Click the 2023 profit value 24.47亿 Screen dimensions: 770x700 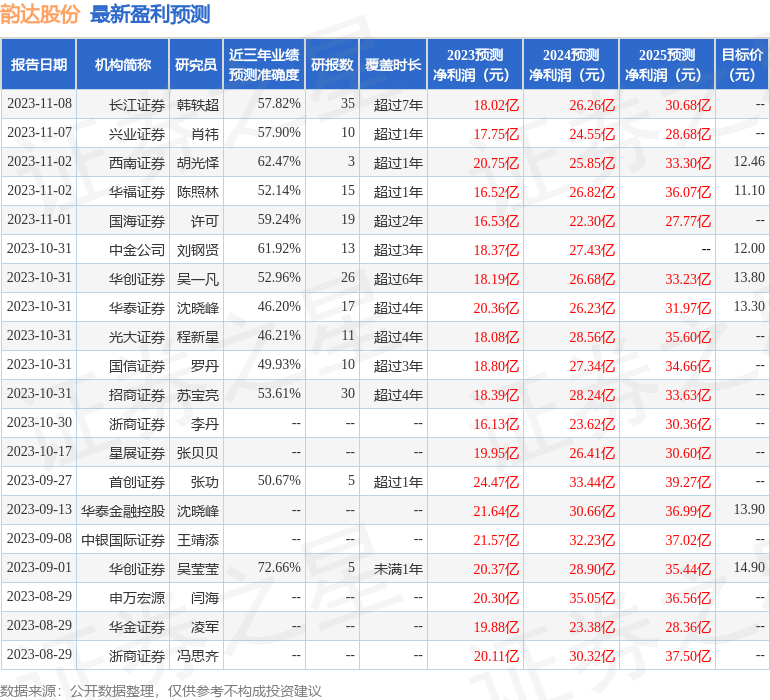[496, 481]
